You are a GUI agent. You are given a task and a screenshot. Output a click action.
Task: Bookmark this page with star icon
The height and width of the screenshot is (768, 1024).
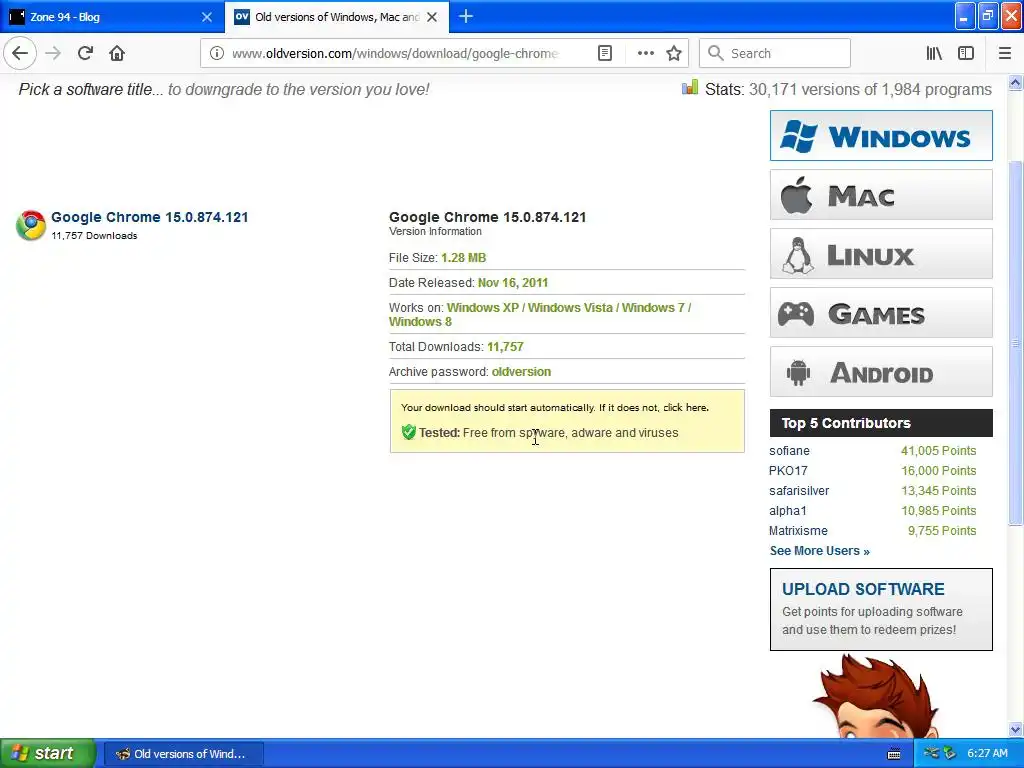[674, 53]
